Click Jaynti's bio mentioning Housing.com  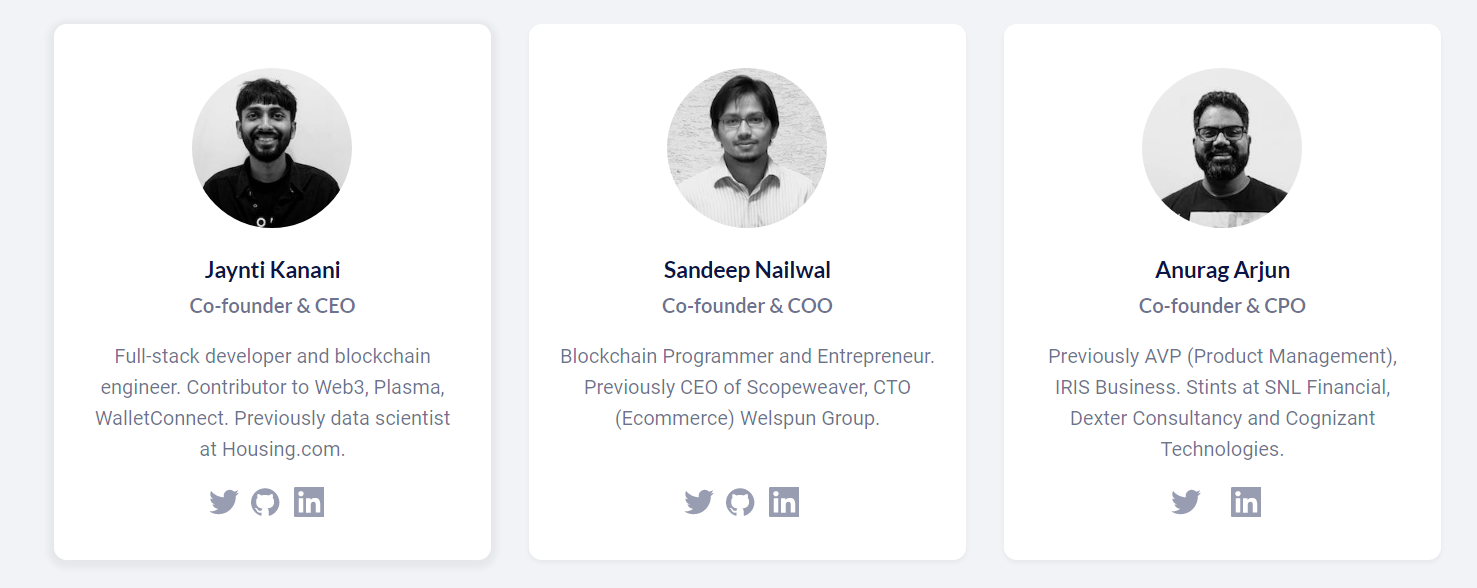(x=272, y=403)
